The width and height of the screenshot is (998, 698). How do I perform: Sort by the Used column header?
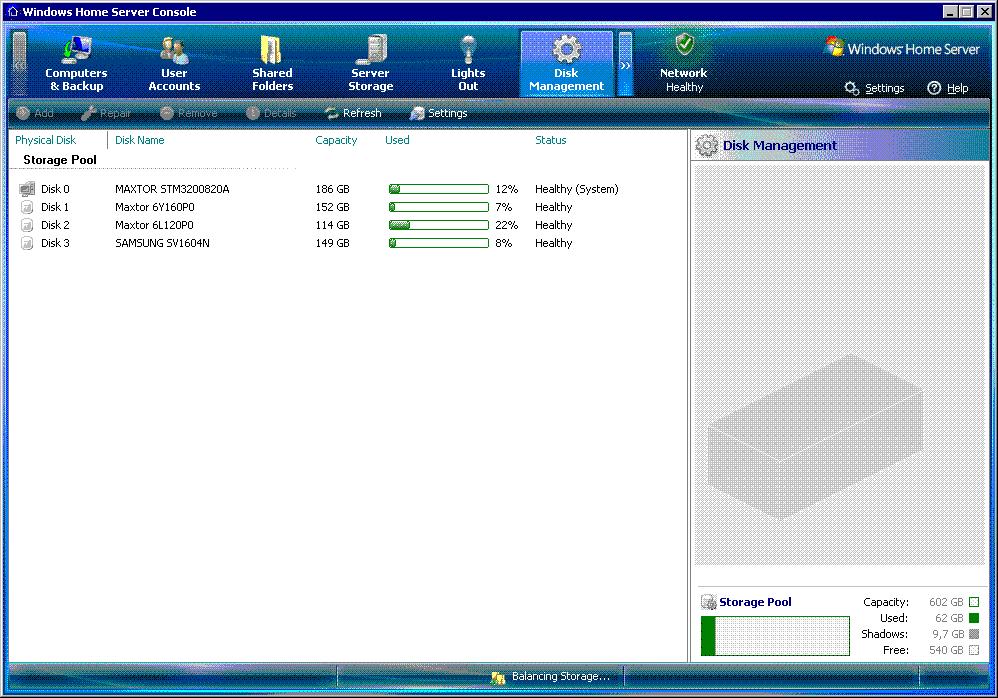[x=397, y=140]
